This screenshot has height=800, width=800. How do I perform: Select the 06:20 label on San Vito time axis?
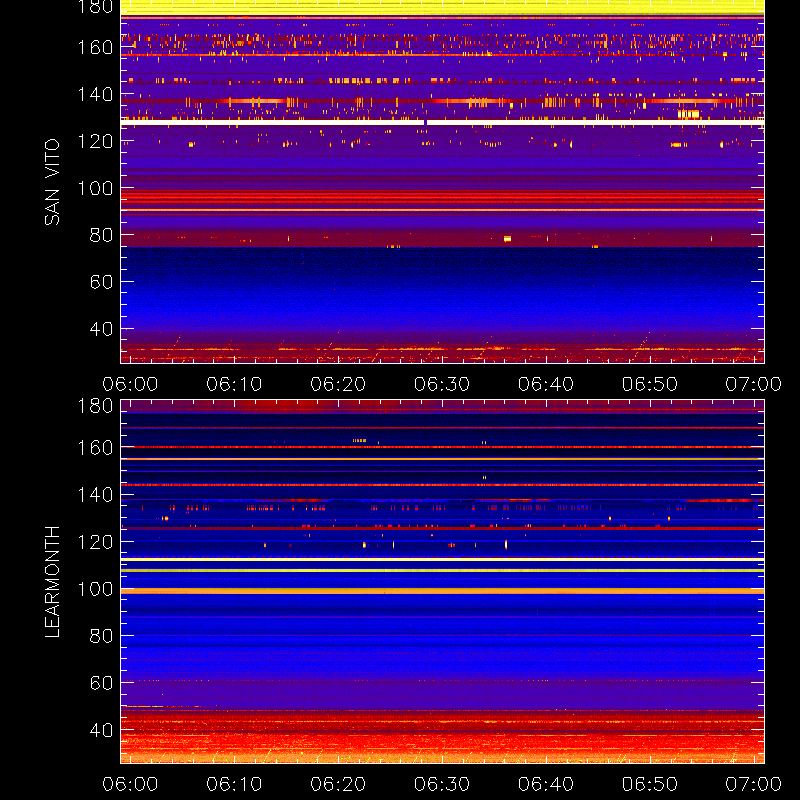click(338, 384)
